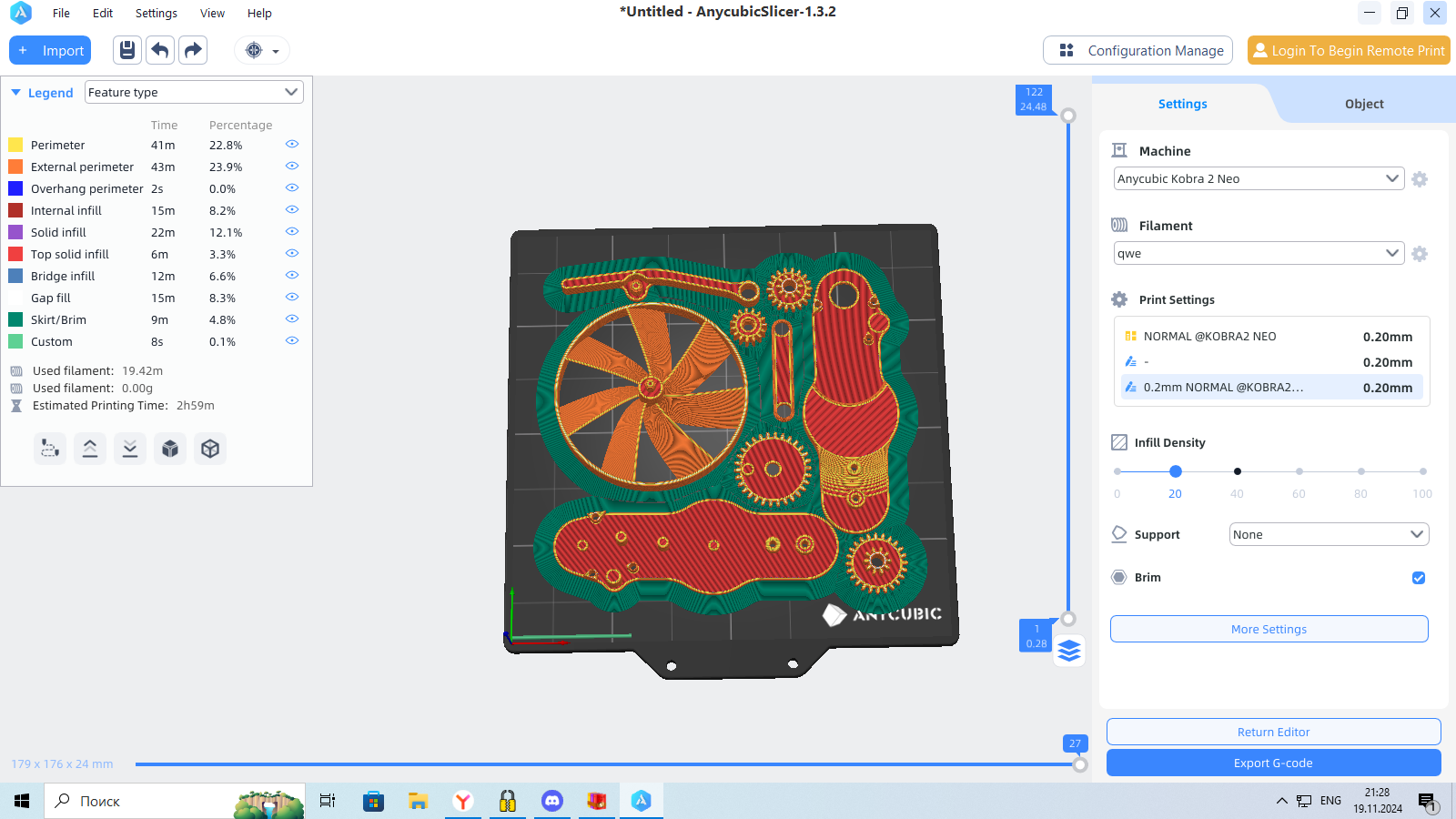The image size is (1456, 819).
Task: Click the Import button
Action: pos(50,50)
